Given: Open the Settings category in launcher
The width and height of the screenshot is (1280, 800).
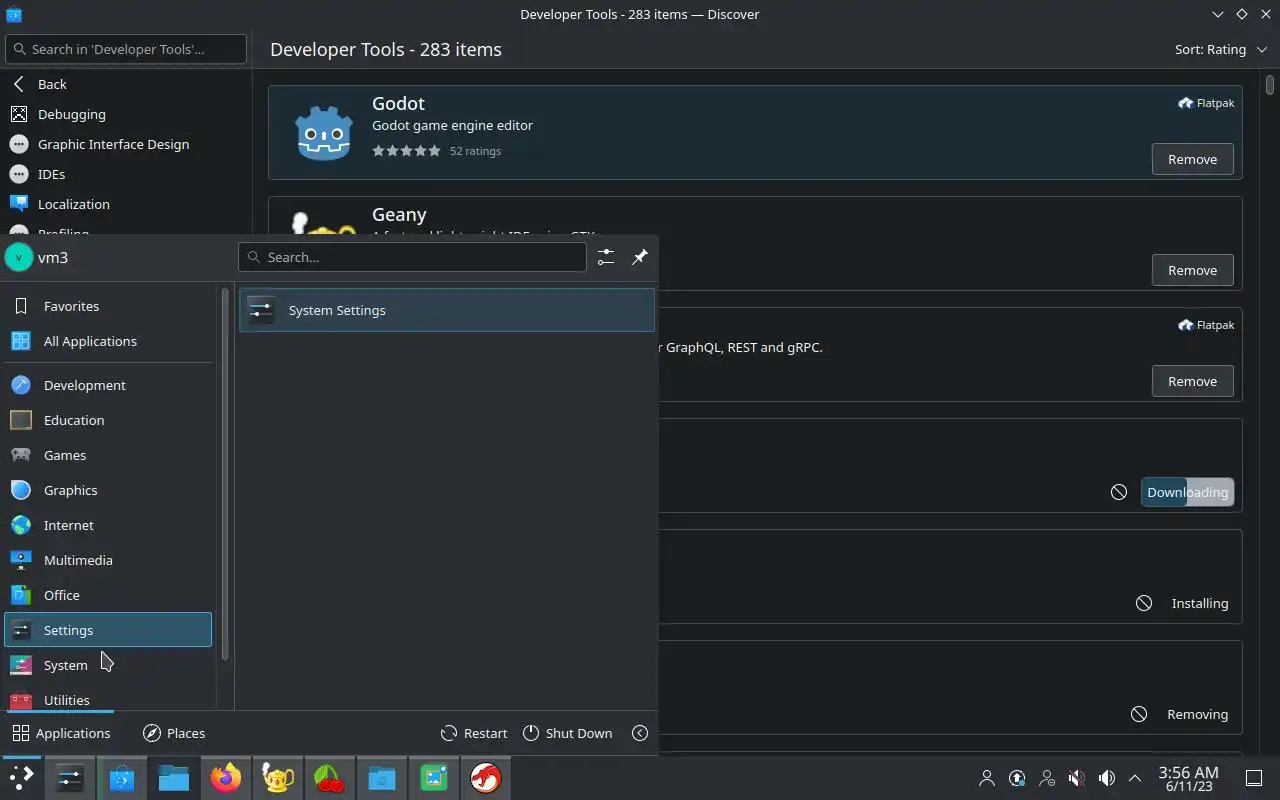Looking at the screenshot, I should point(108,630).
